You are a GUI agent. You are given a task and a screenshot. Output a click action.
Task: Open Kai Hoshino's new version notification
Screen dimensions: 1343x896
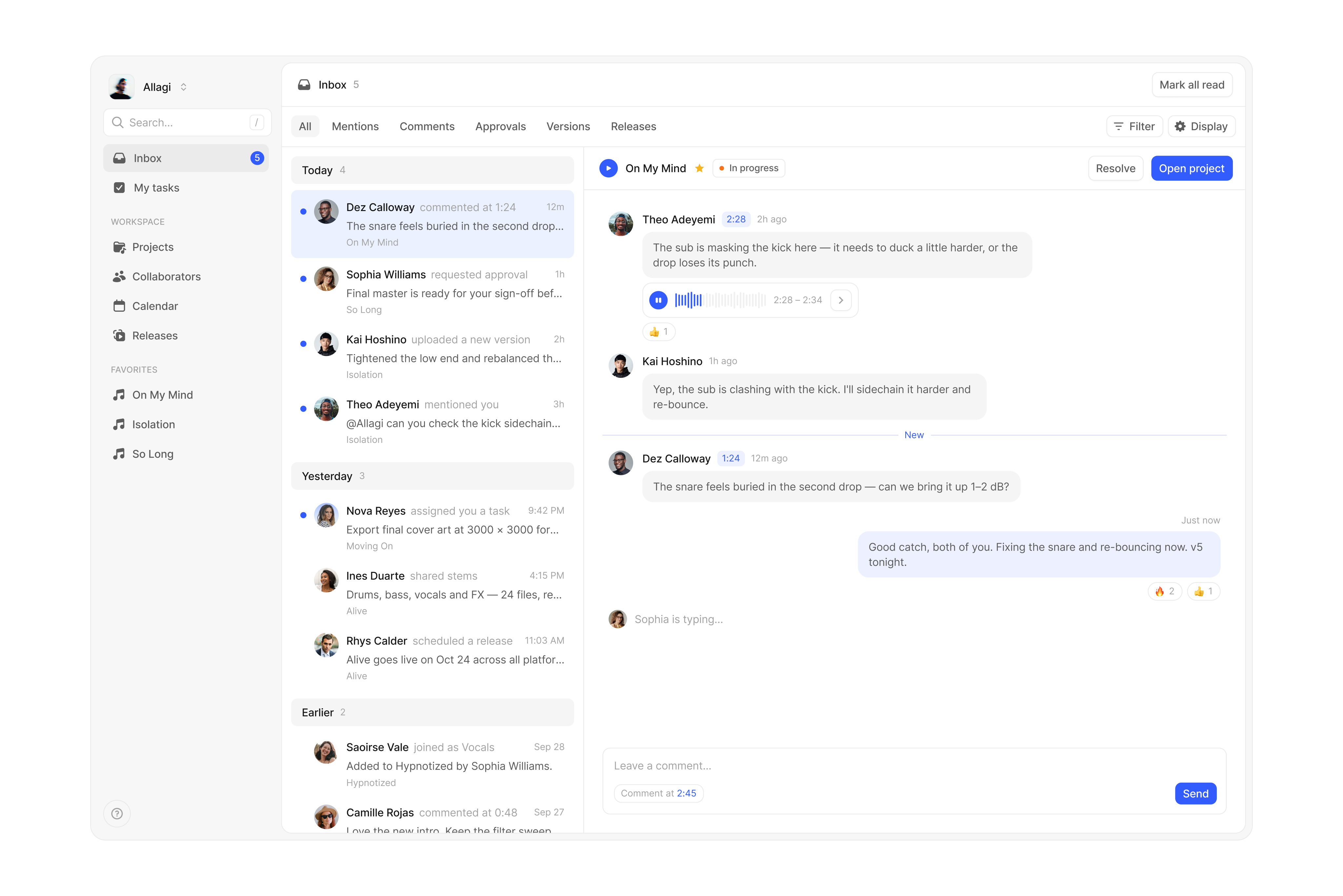click(x=432, y=357)
